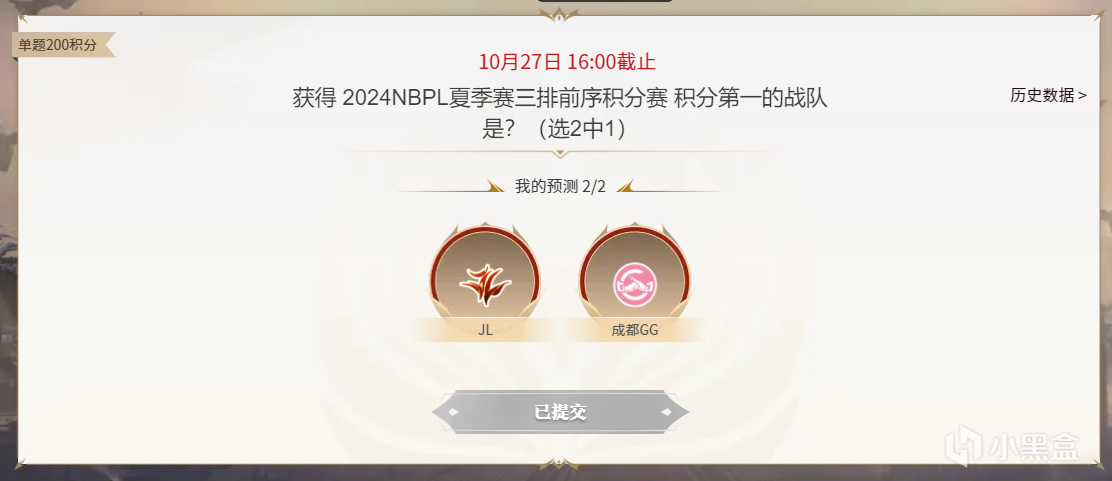Click the 单题200积分 ribbon tag

click(x=62, y=45)
